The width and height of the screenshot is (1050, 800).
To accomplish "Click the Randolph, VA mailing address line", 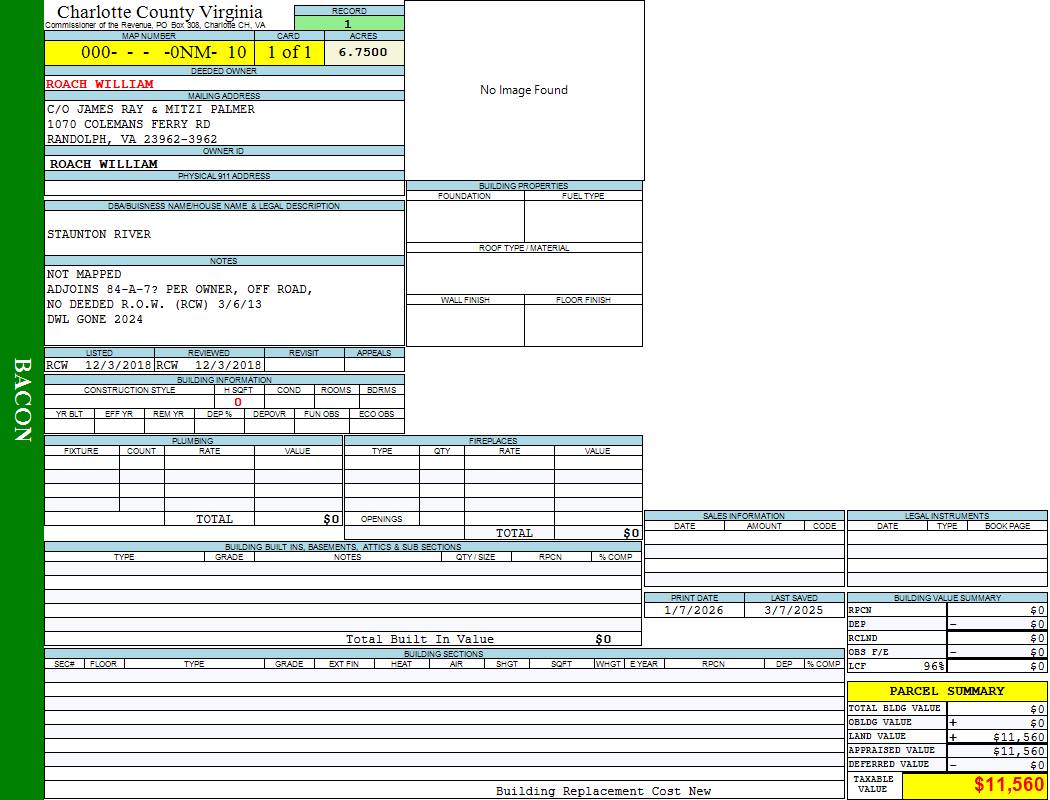I will 132,139.
